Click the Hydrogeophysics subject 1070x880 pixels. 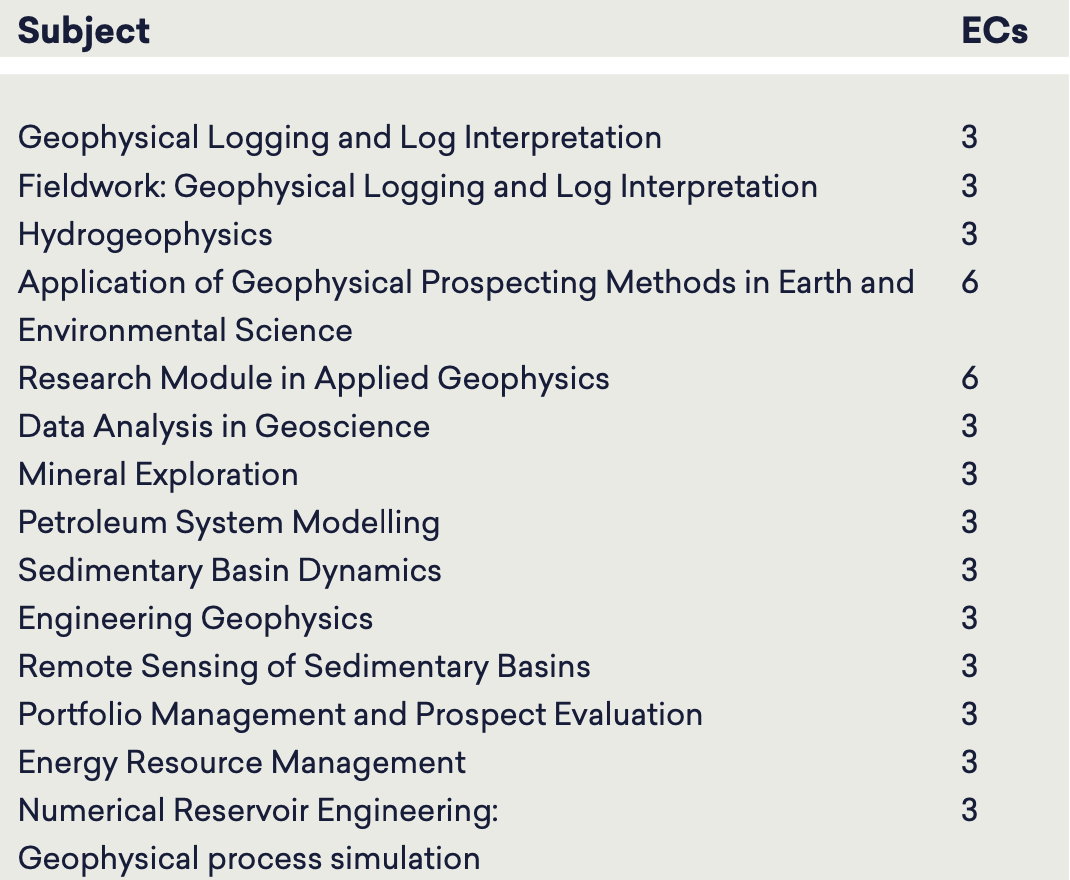tap(145, 235)
